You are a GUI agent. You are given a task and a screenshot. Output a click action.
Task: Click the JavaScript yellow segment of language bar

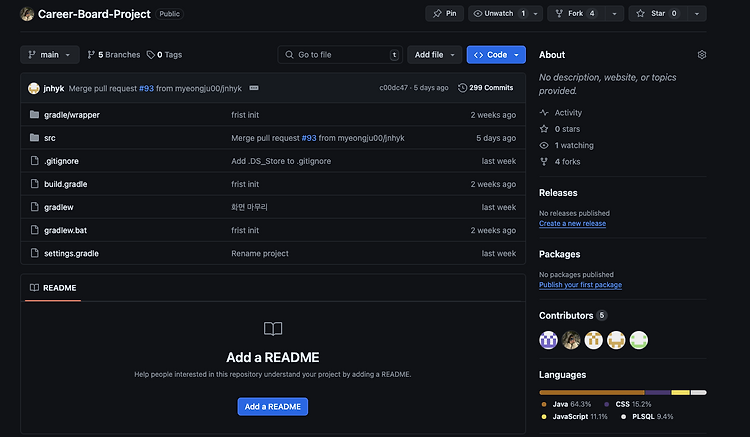(x=680, y=393)
